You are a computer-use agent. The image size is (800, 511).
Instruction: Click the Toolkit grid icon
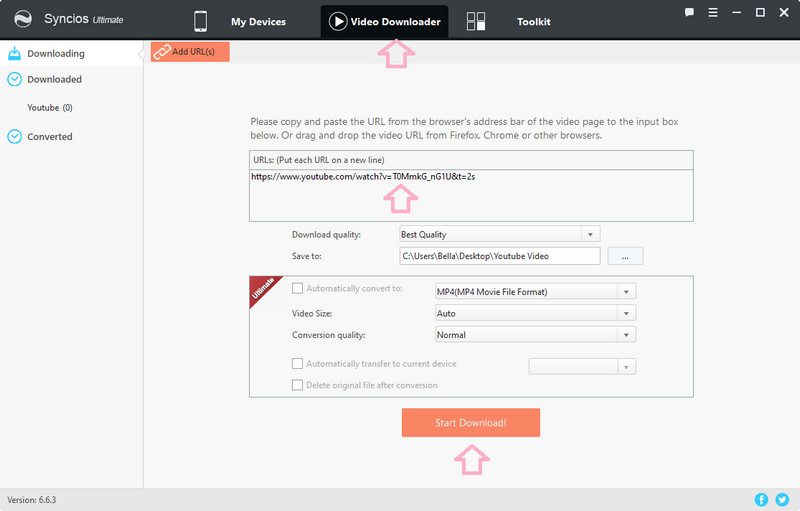476,21
